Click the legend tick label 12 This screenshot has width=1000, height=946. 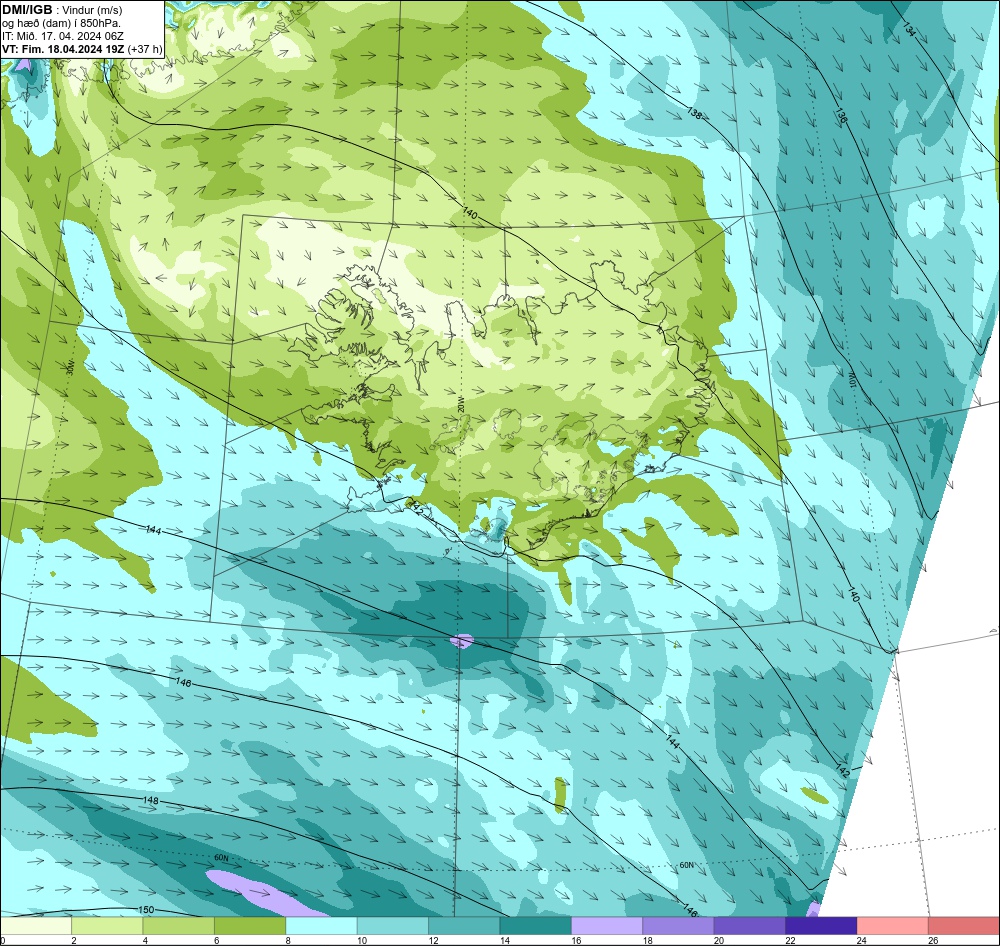(434, 940)
